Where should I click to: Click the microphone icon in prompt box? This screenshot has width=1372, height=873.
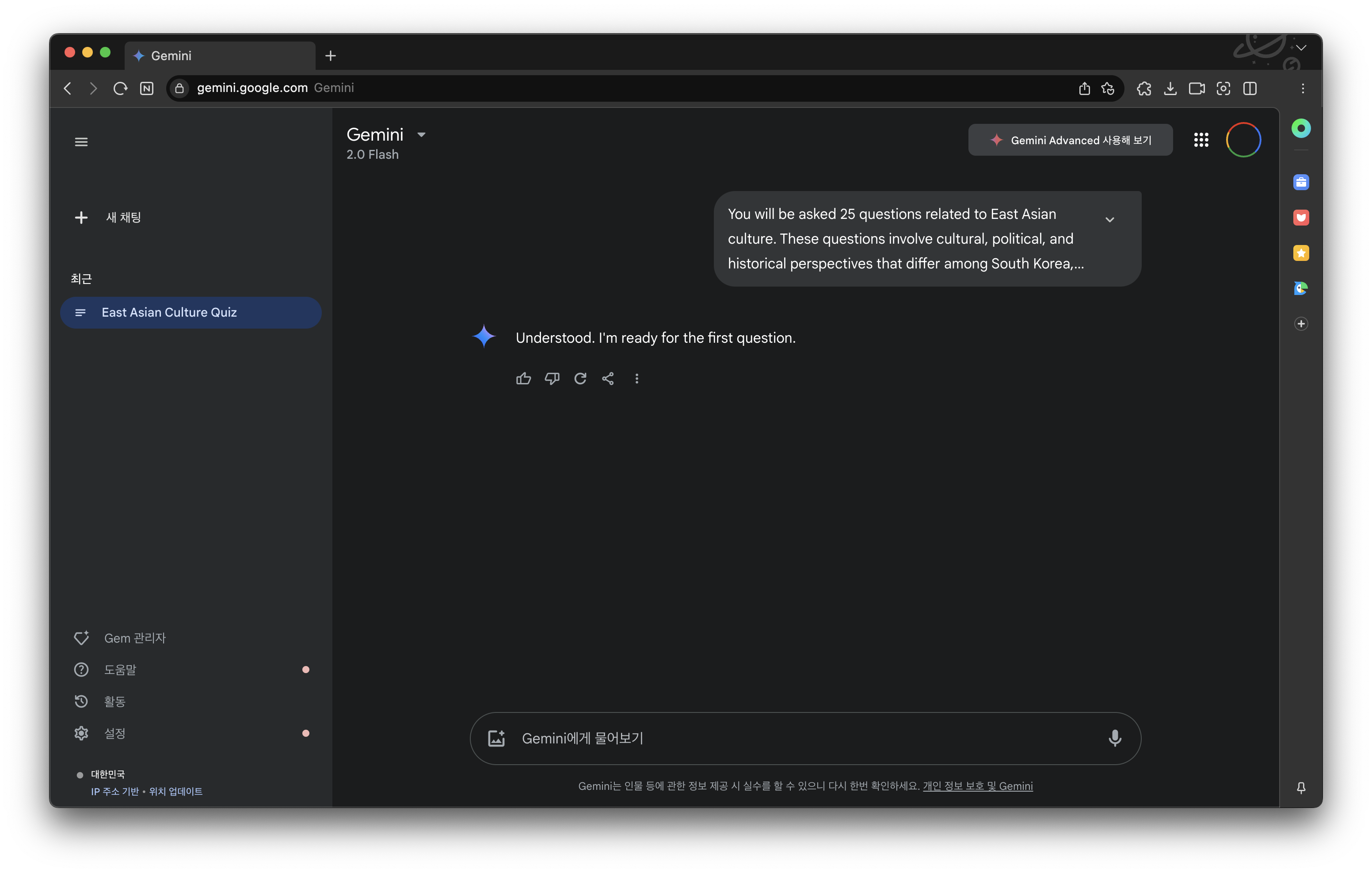tap(1114, 739)
